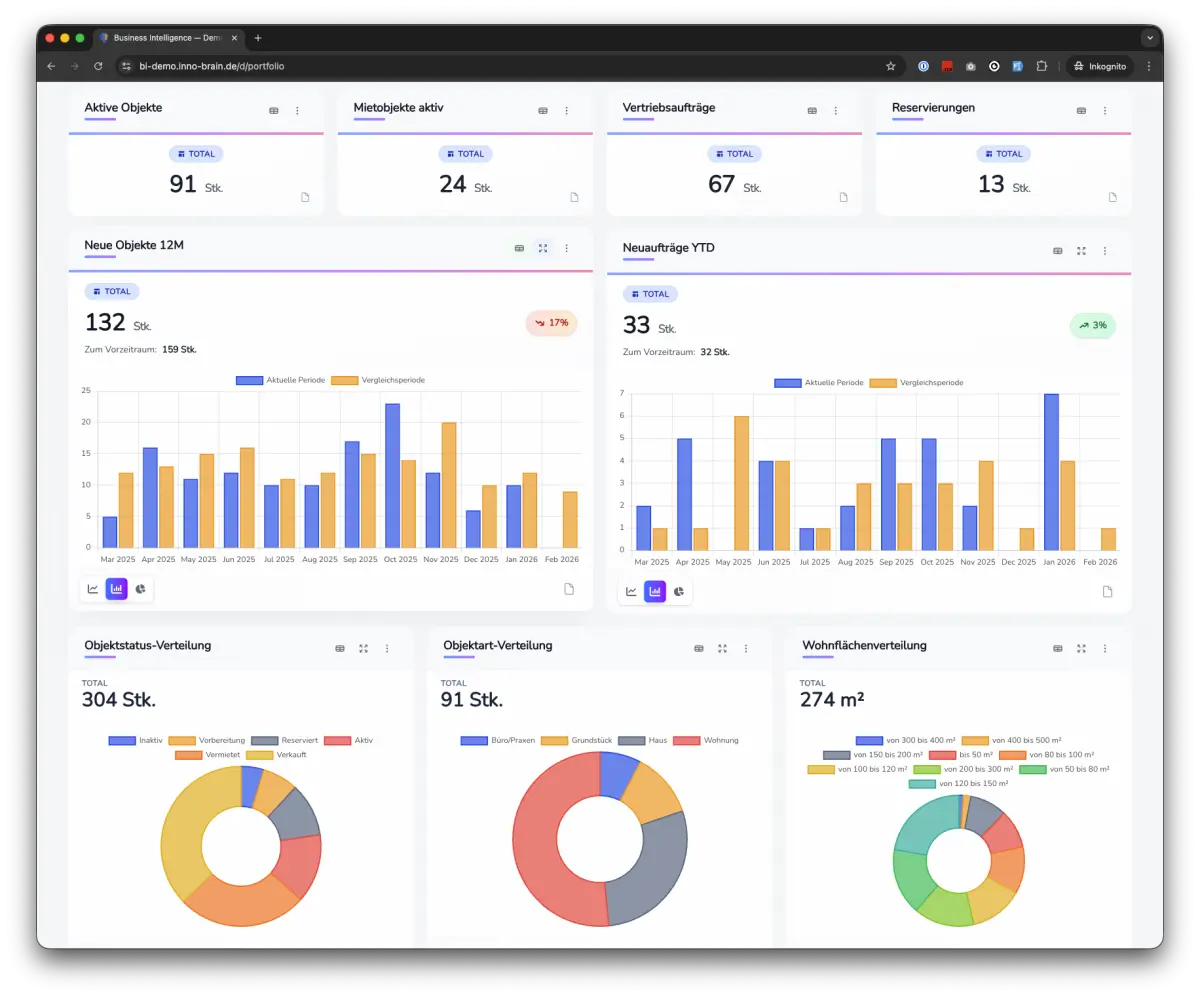Screen dimensions: 1200x997
Task: Toggle 'von 300 bis 400 m²' legend entry
Action: (906, 740)
